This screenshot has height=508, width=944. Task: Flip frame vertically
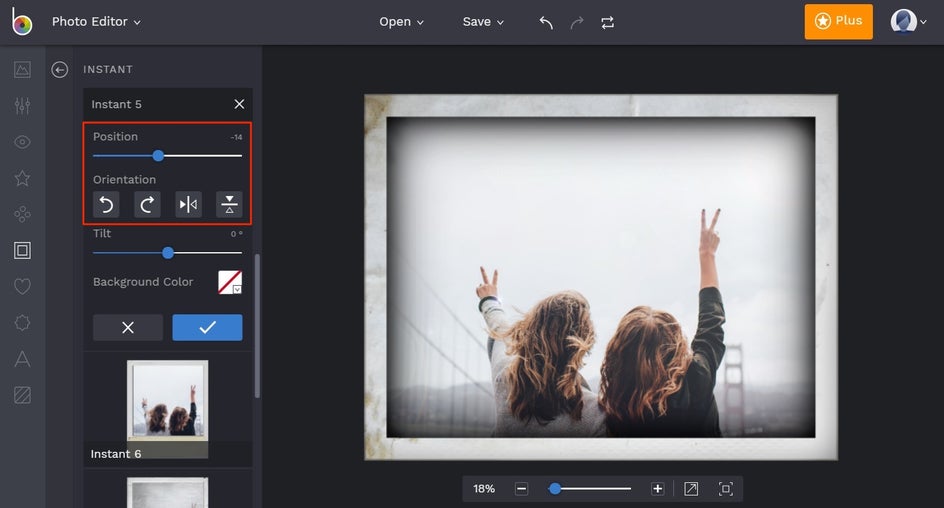[x=229, y=205]
